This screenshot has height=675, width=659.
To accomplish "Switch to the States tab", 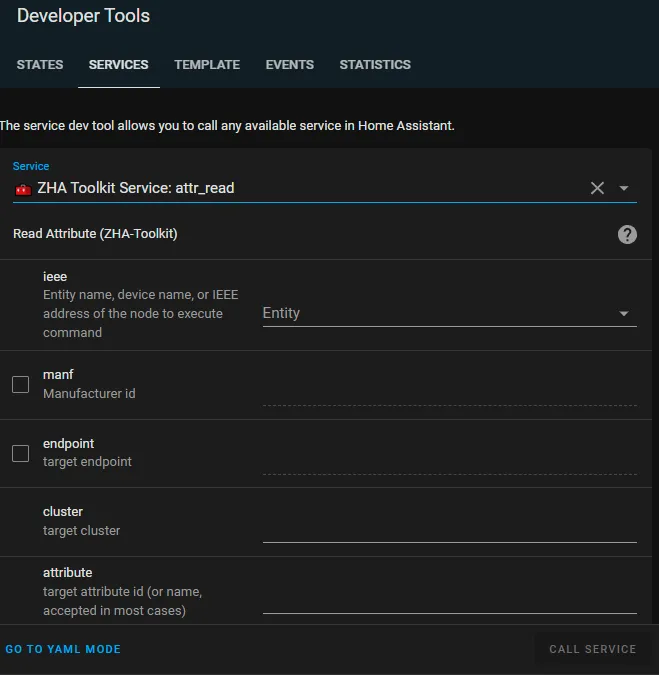I will click(40, 65).
